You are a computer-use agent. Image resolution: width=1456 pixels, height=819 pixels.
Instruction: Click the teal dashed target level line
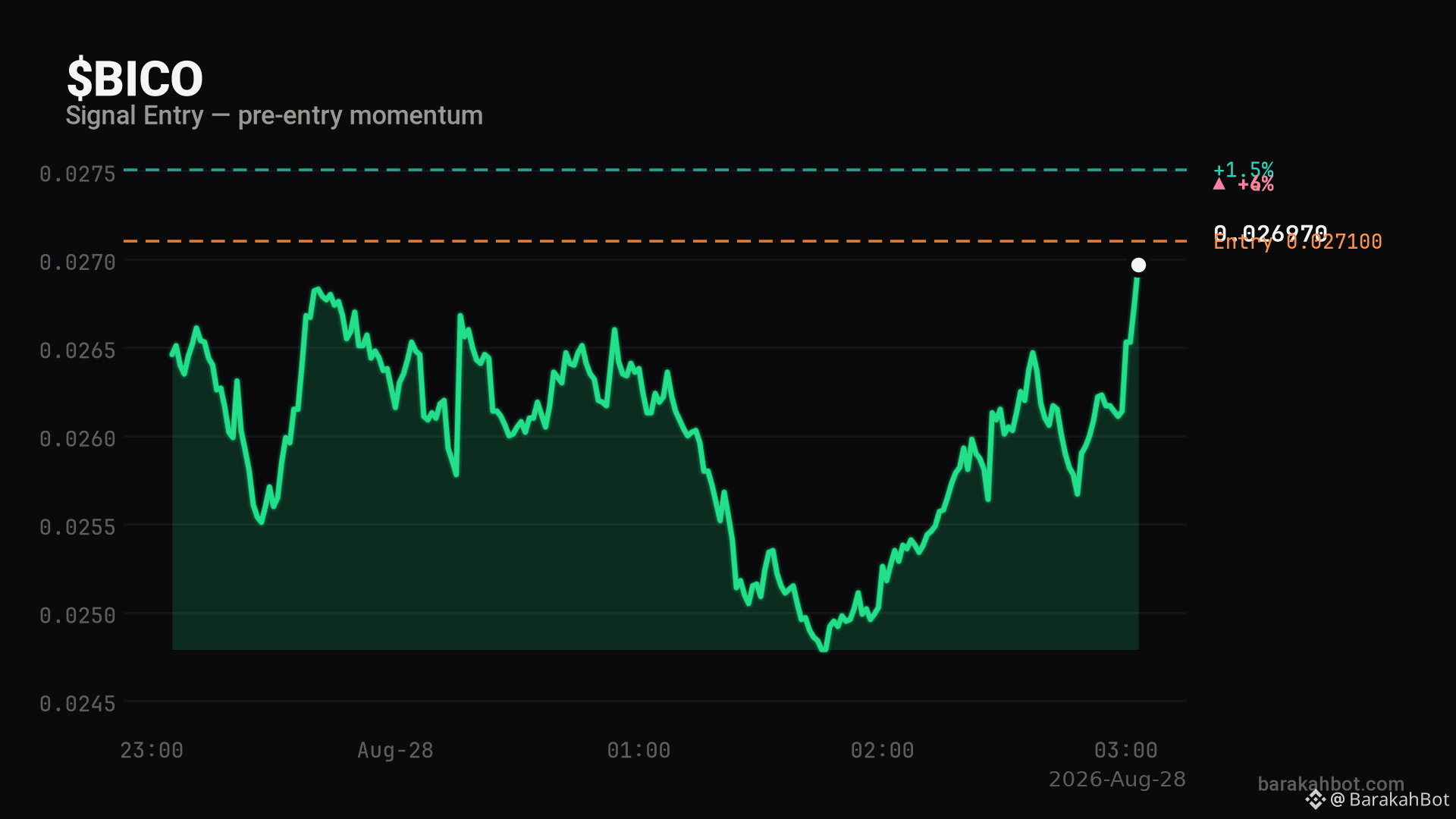point(655,170)
